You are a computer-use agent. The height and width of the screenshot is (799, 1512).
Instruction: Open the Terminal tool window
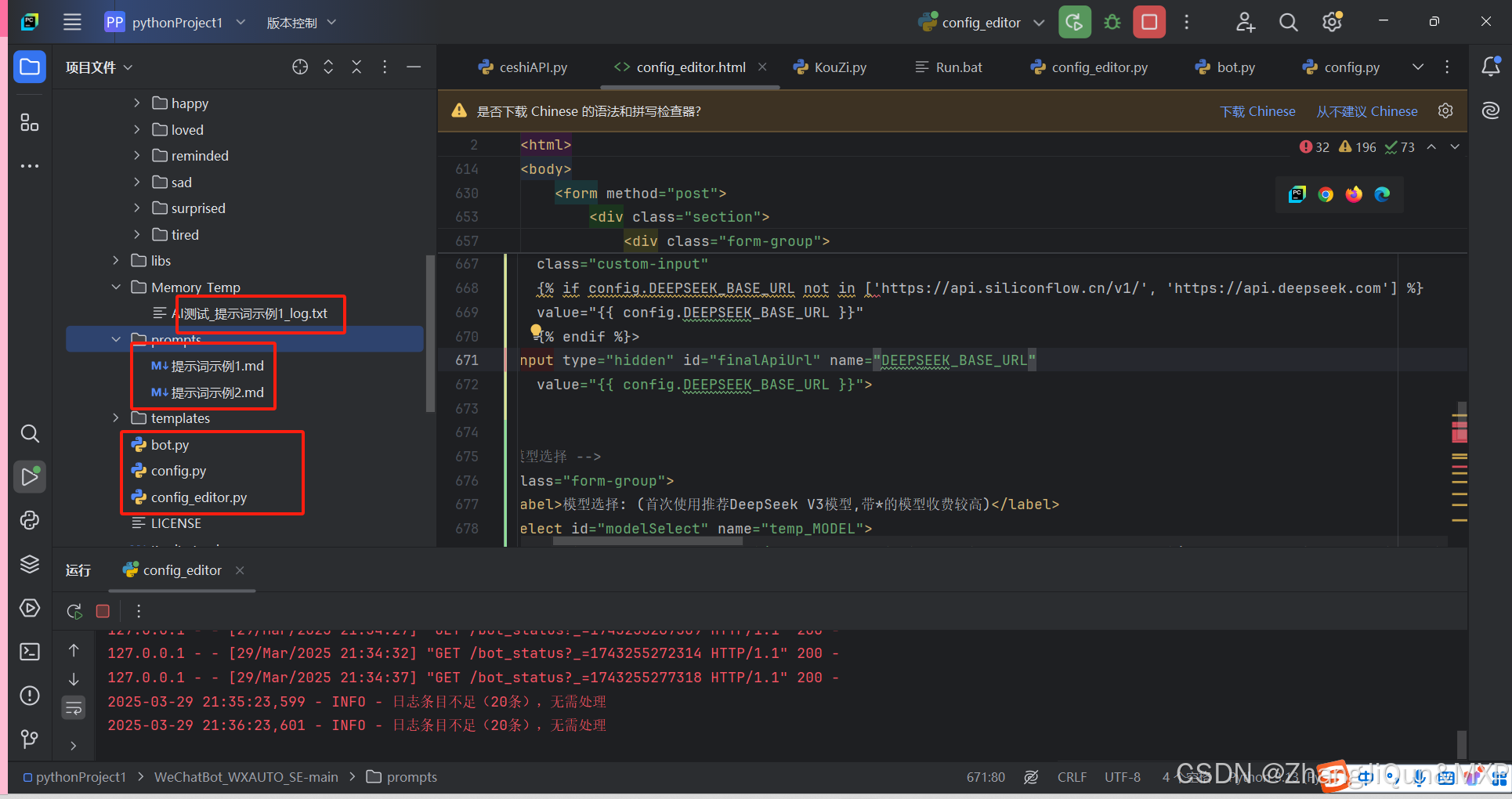[x=30, y=652]
